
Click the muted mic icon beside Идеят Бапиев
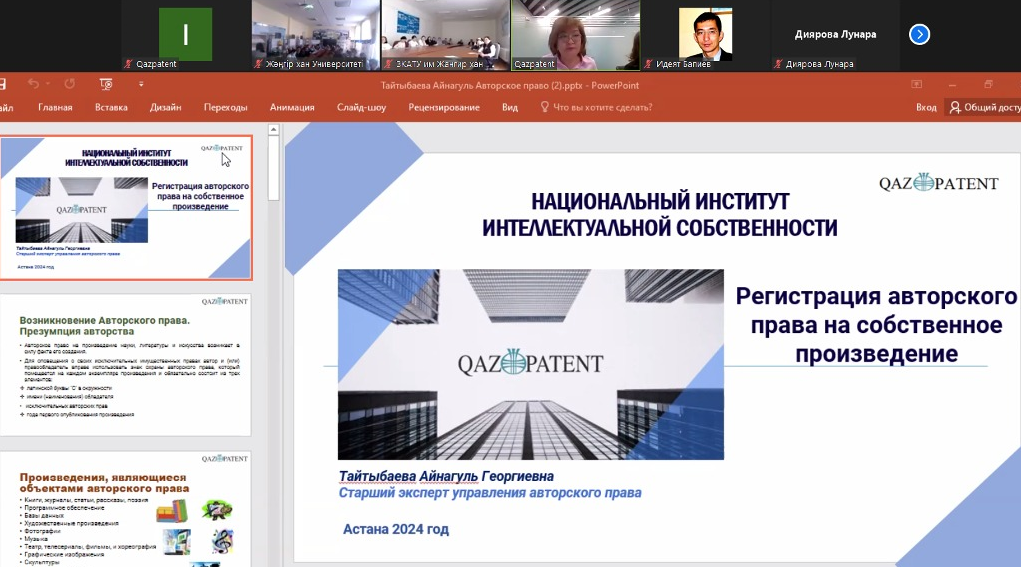click(646, 64)
